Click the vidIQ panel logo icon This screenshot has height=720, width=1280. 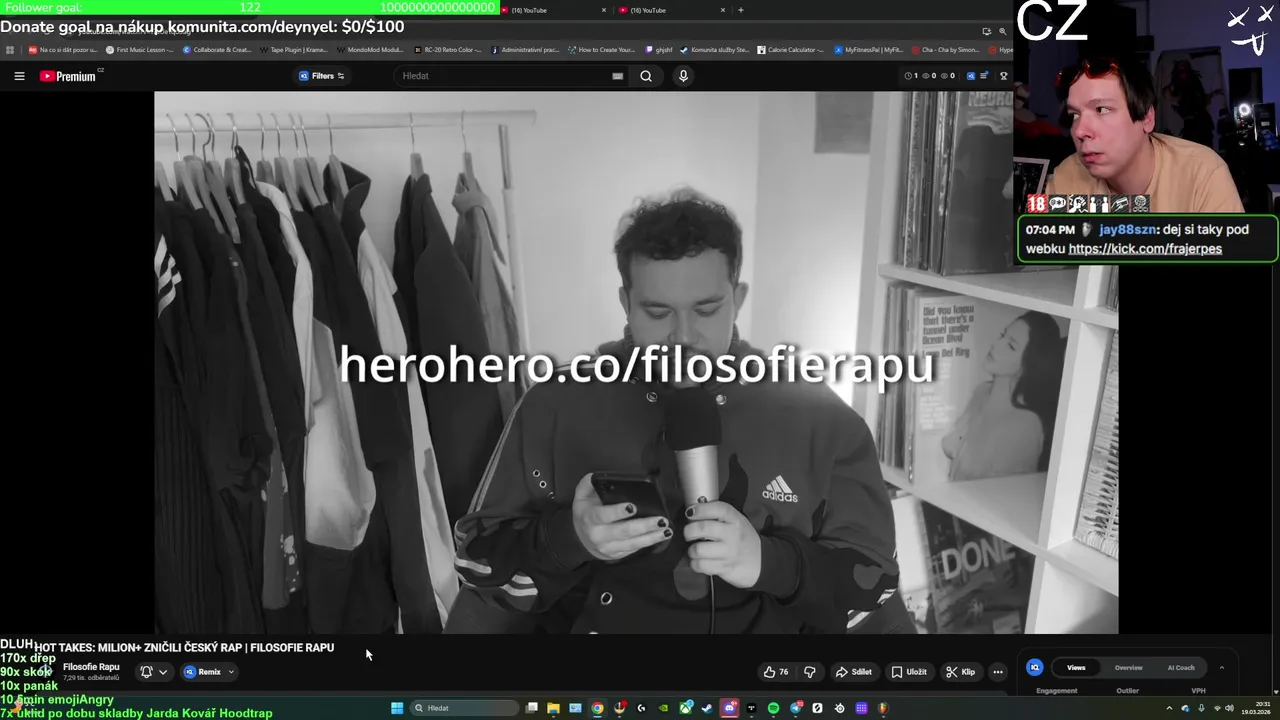[1035, 667]
